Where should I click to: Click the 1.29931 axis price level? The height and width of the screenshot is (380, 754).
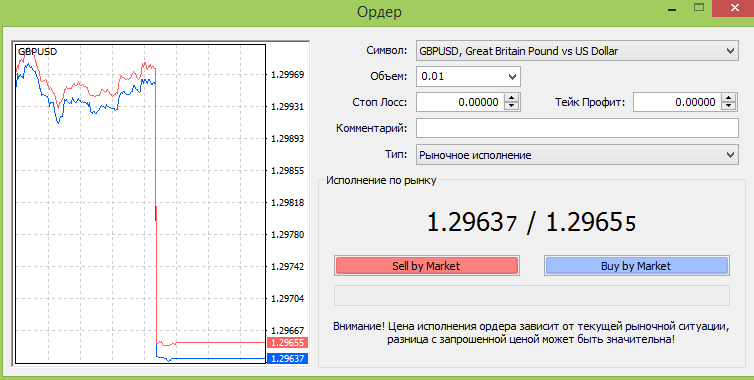point(288,107)
